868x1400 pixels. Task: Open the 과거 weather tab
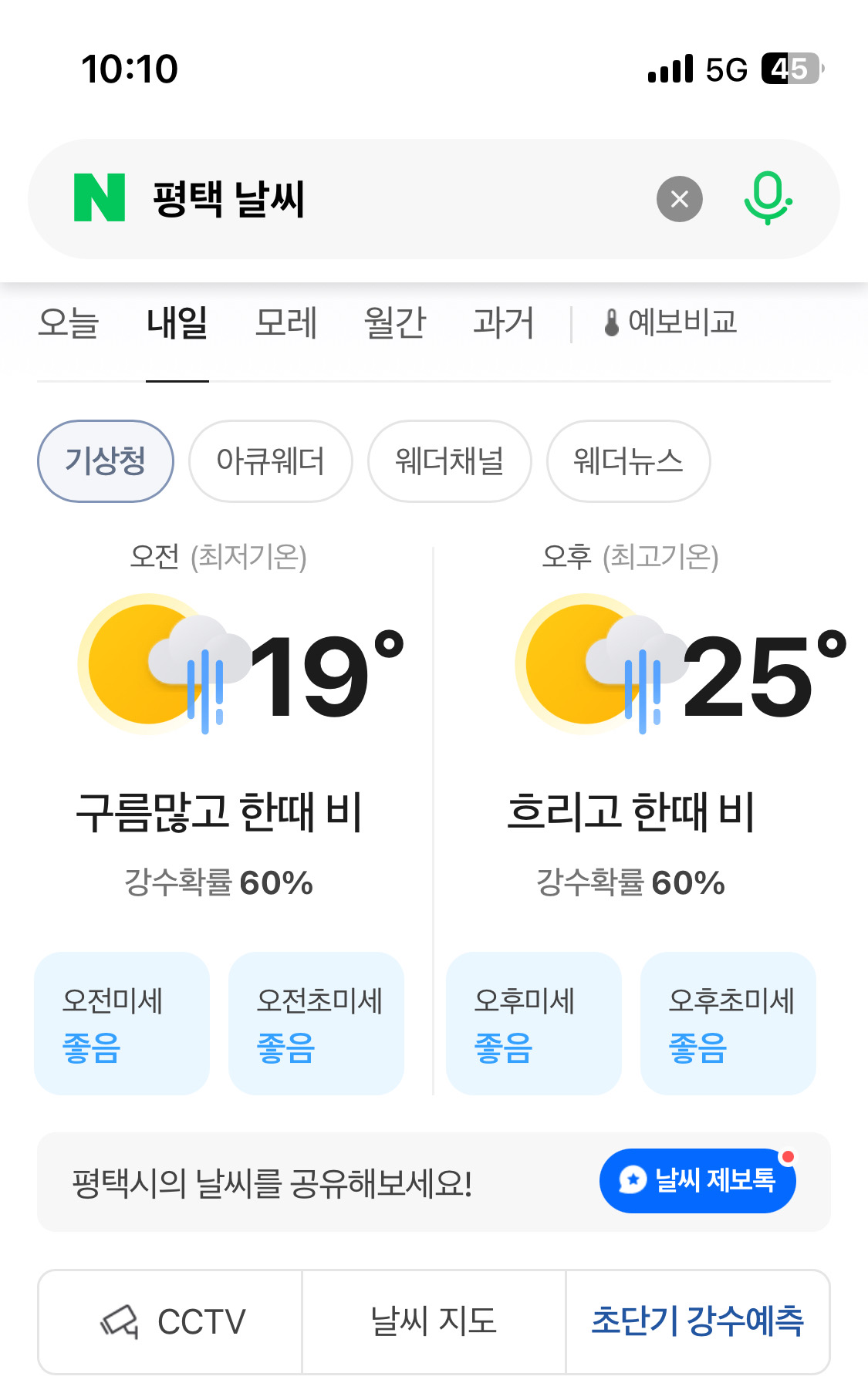tap(503, 322)
